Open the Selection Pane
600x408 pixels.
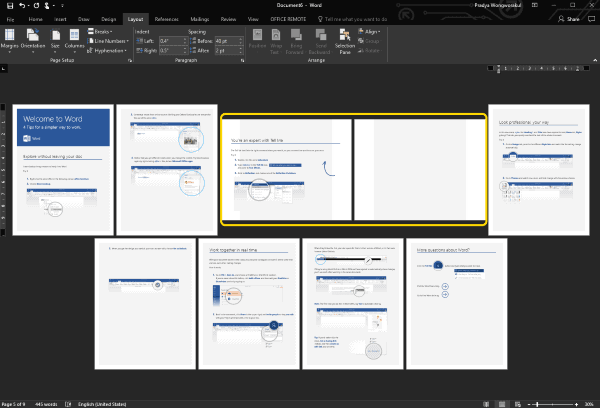click(344, 40)
